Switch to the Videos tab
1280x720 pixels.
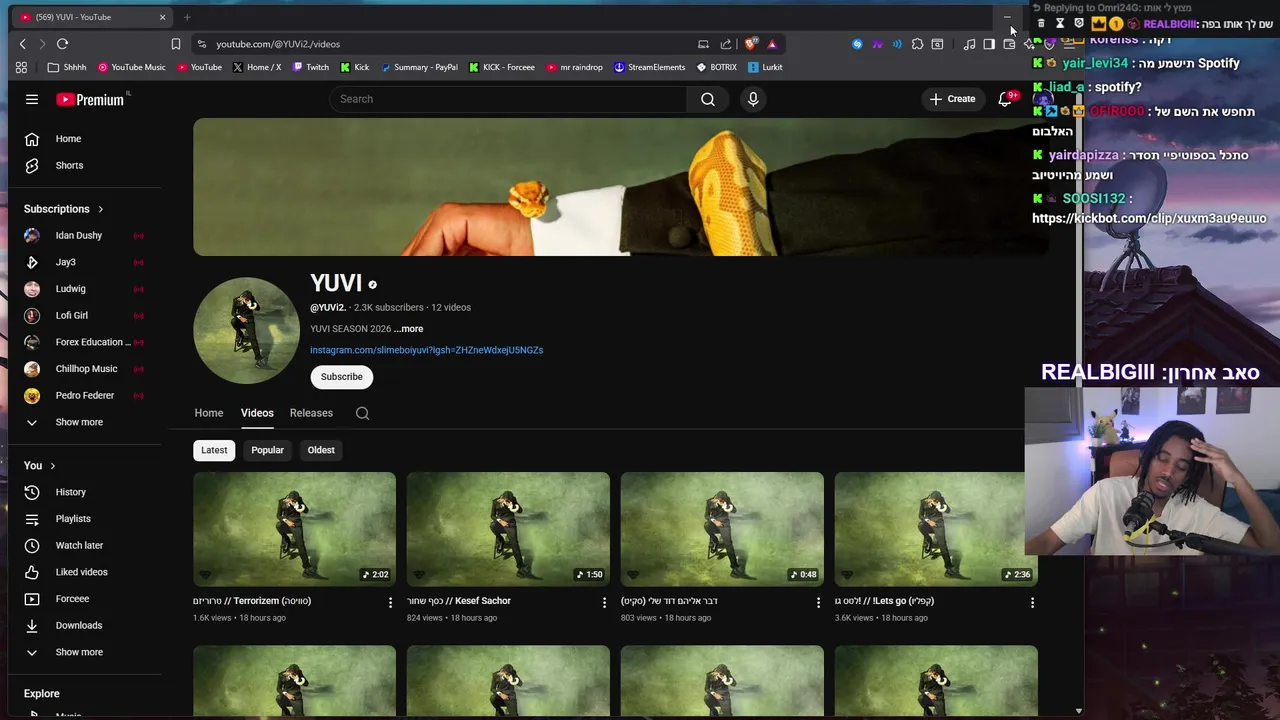(x=257, y=413)
